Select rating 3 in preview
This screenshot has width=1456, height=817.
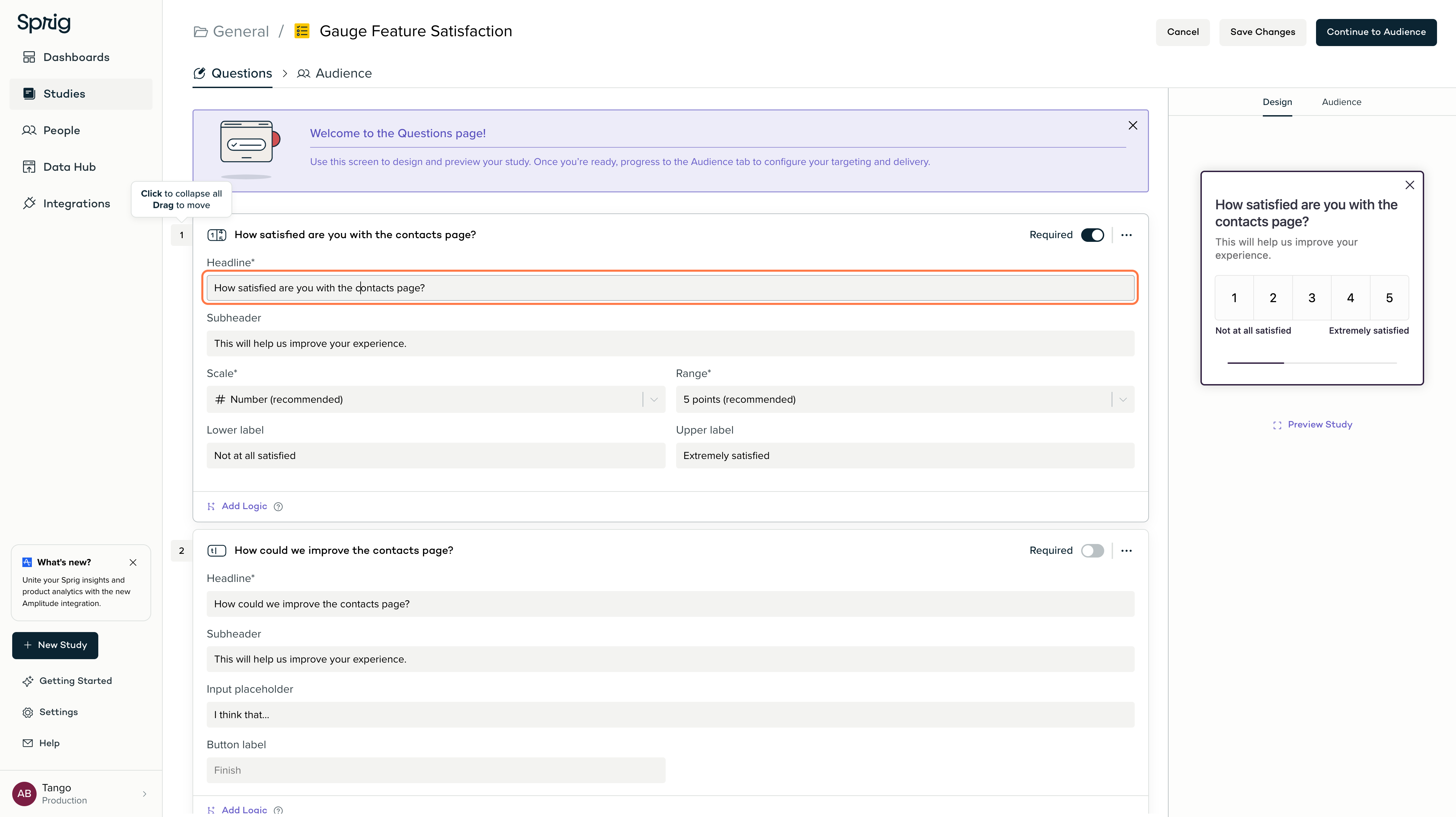click(x=1312, y=298)
